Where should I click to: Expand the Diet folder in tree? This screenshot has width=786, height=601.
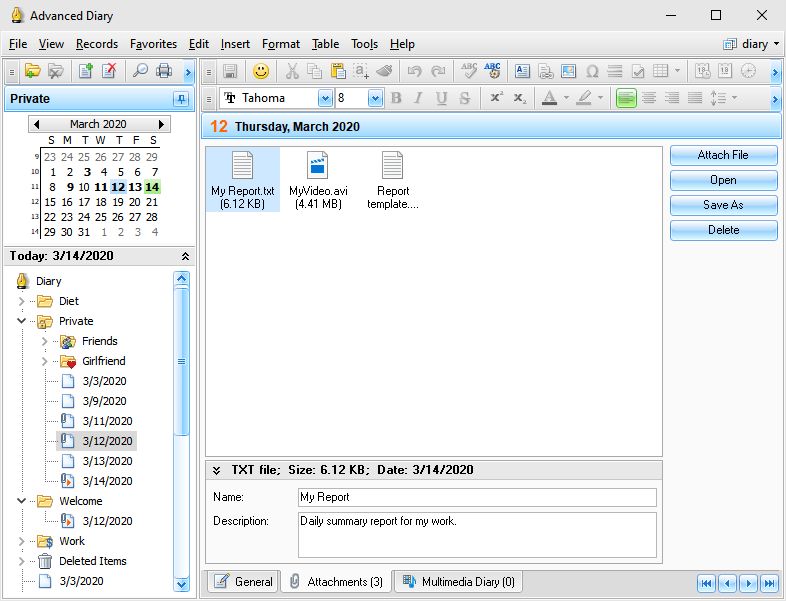pos(21,301)
